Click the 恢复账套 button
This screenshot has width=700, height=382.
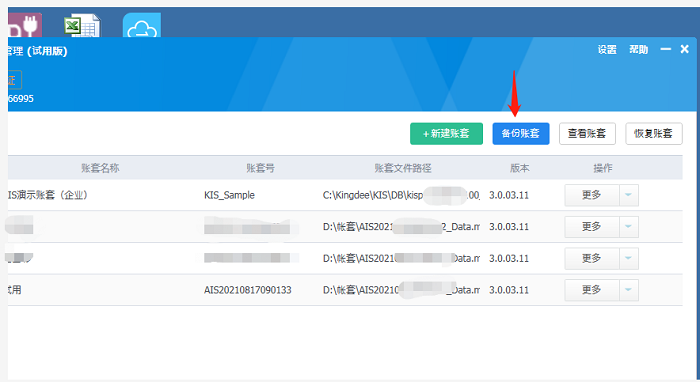coord(654,133)
